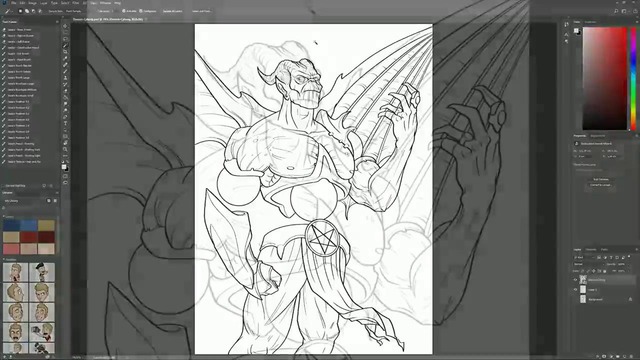Screen dimensions: 640x360
Task: Select the Horizontal Type tool
Action: click(x=65, y=123)
